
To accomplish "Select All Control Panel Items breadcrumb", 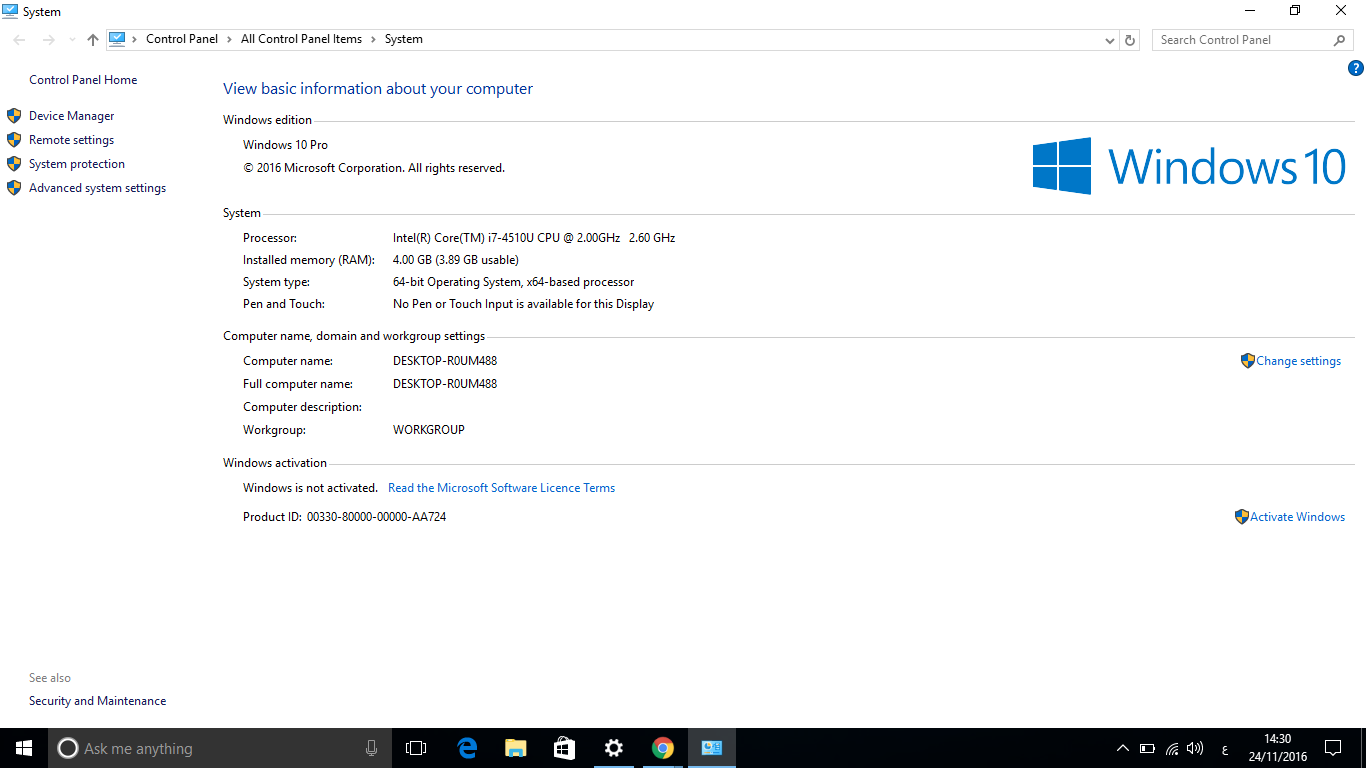I will (x=301, y=39).
